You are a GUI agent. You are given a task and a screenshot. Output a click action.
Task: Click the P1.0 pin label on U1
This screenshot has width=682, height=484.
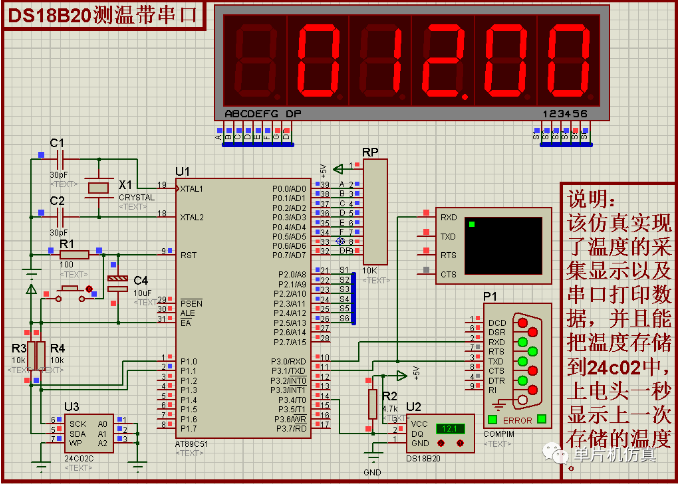coord(189,361)
